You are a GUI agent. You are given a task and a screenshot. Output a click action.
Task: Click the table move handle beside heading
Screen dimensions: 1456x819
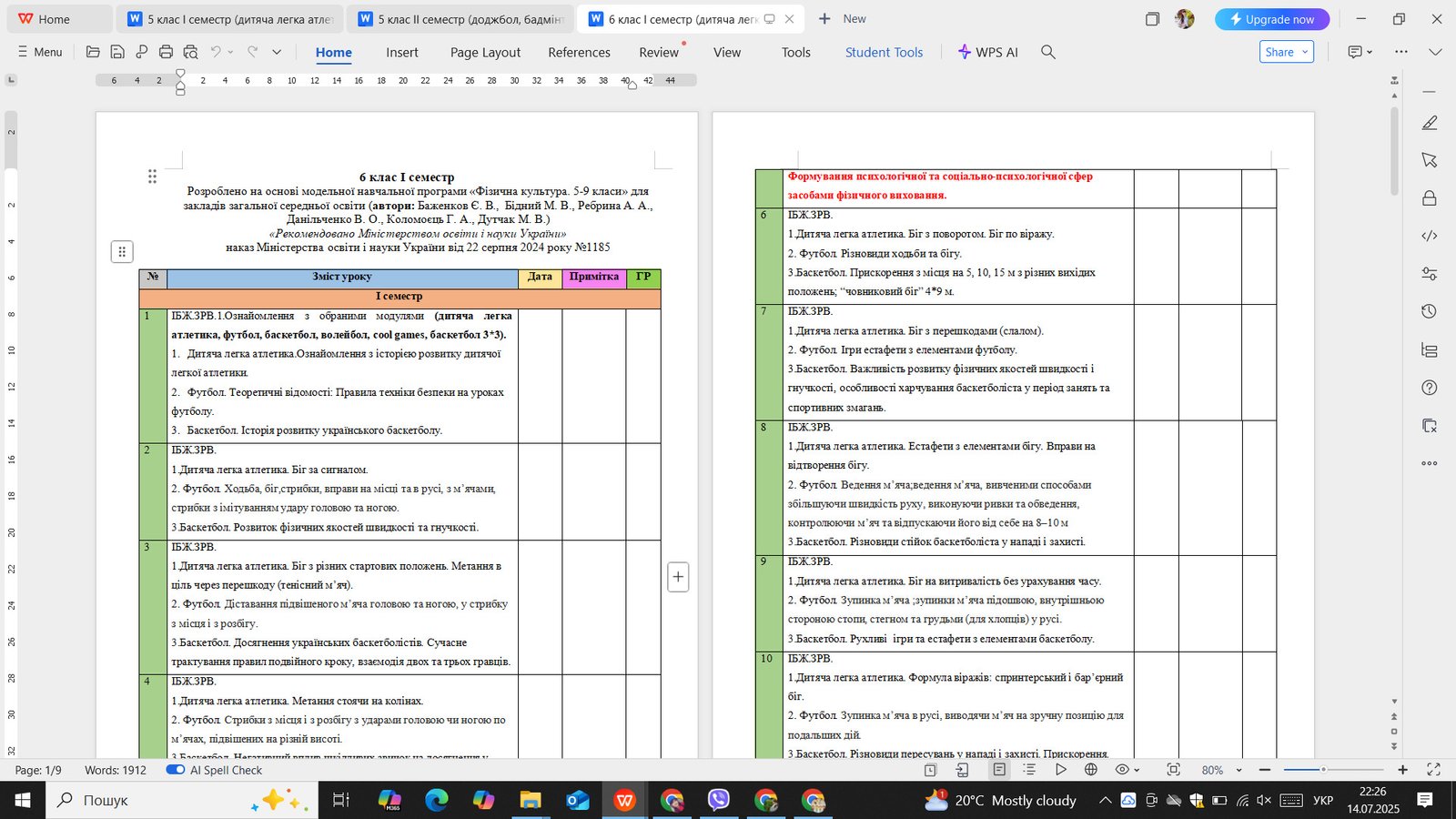click(x=122, y=252)
